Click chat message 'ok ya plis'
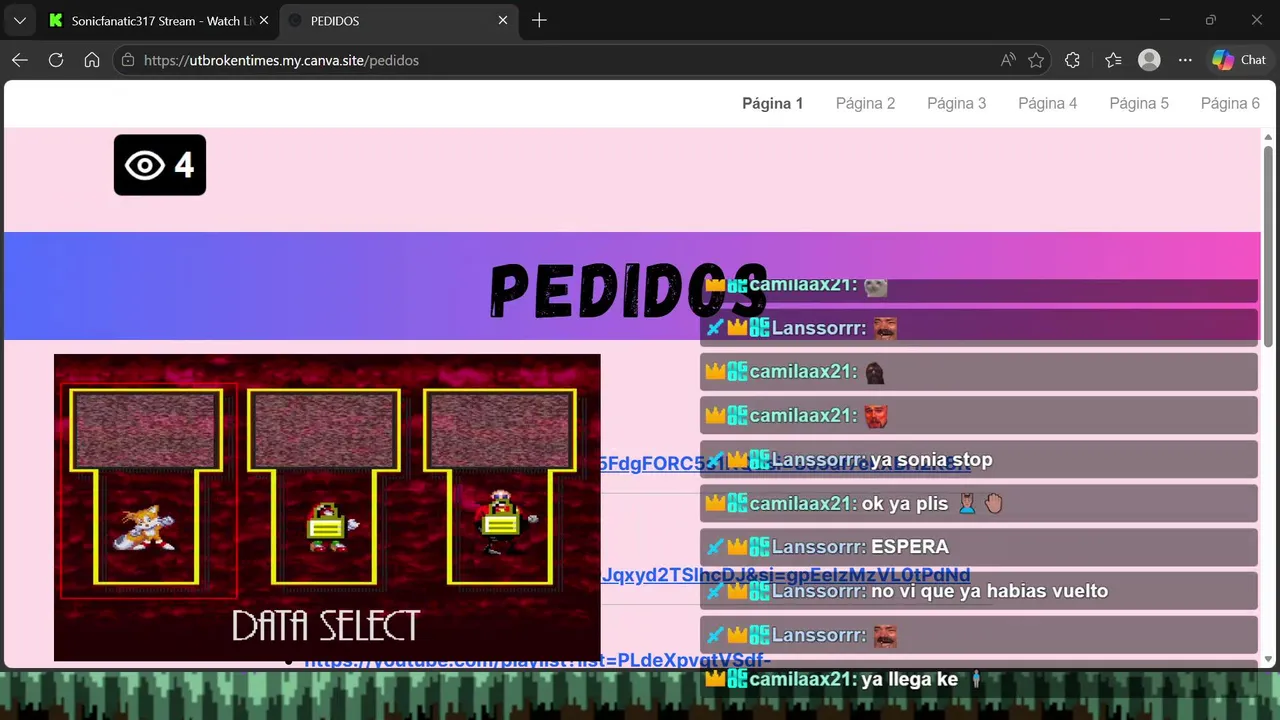 [x=904, y=503]
